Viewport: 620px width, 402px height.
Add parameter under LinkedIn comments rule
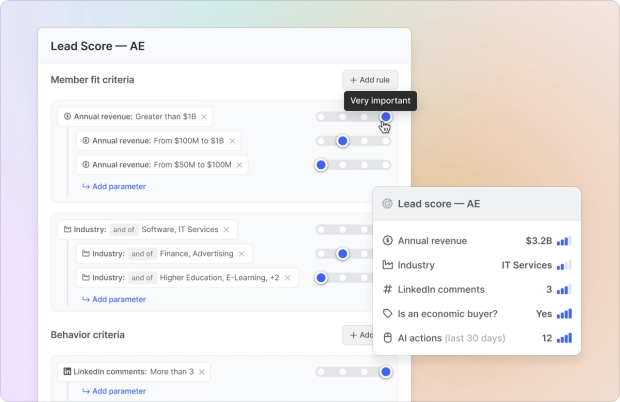[114, 391]
